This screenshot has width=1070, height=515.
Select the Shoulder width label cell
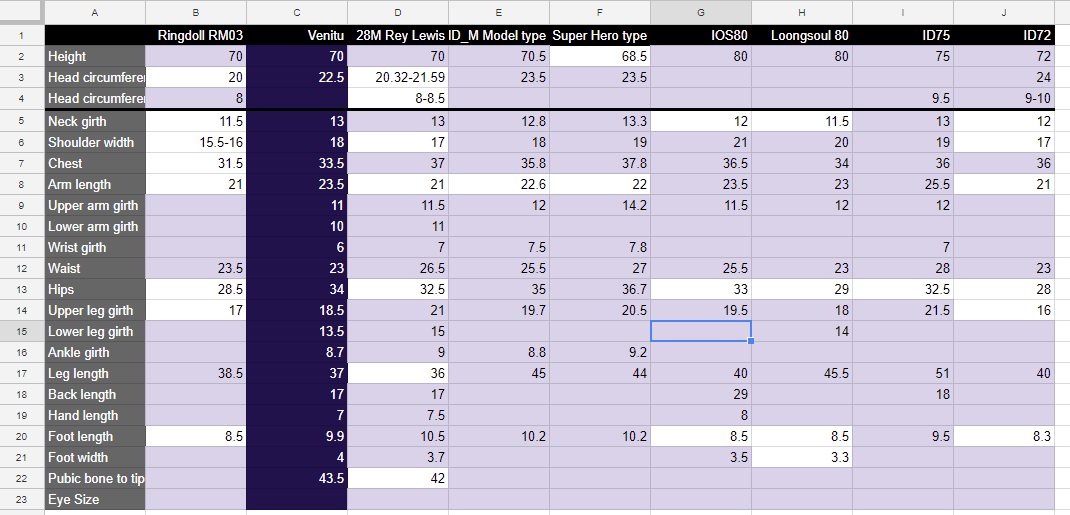(95, 143)
